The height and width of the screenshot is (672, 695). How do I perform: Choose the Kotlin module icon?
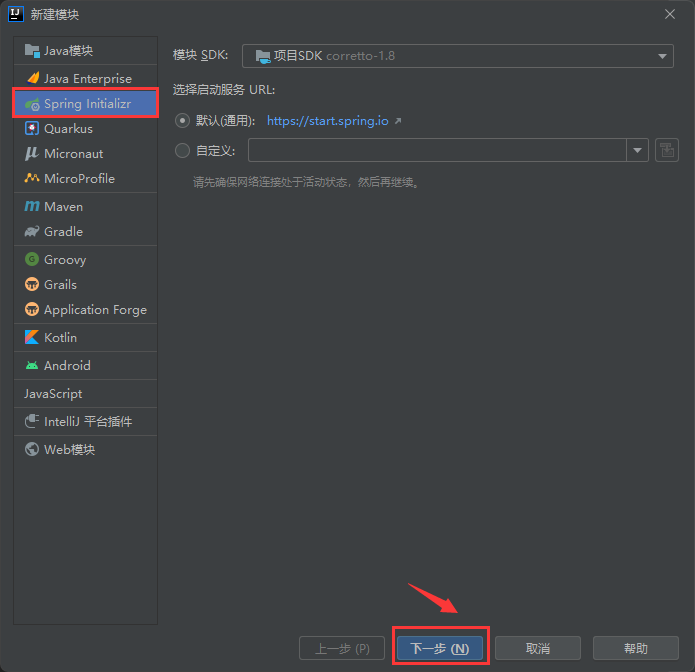[x=32, y=338]
